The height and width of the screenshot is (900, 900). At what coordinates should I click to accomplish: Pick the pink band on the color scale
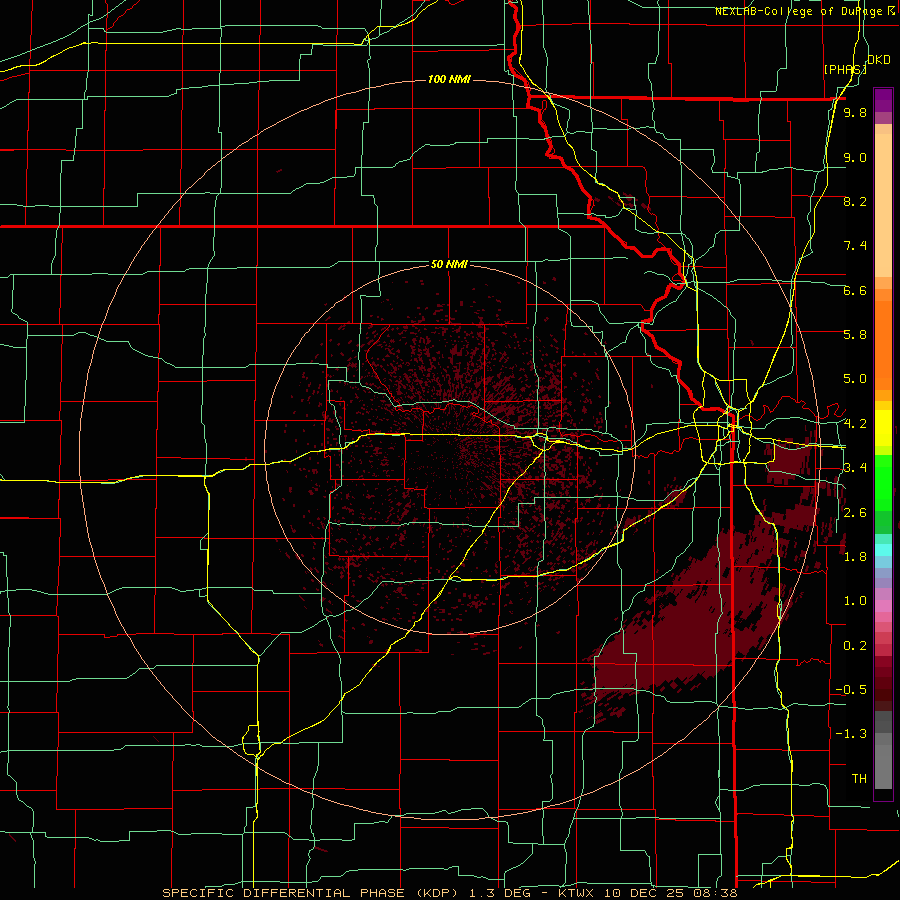[x=883, y=606]
